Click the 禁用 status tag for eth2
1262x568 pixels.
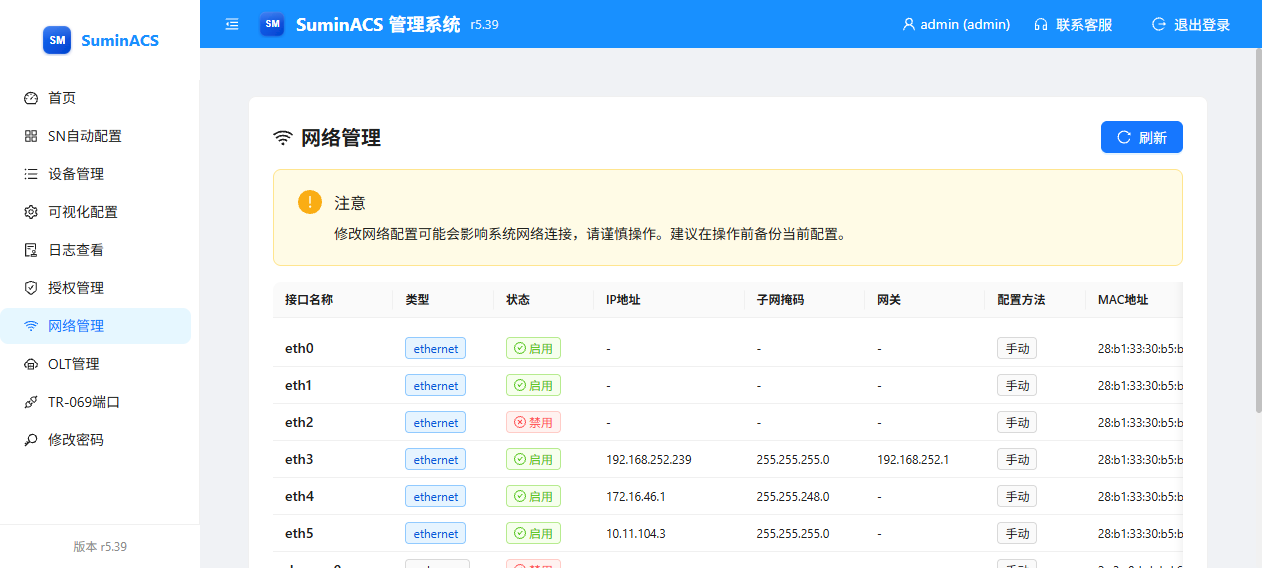pos(533,422)
